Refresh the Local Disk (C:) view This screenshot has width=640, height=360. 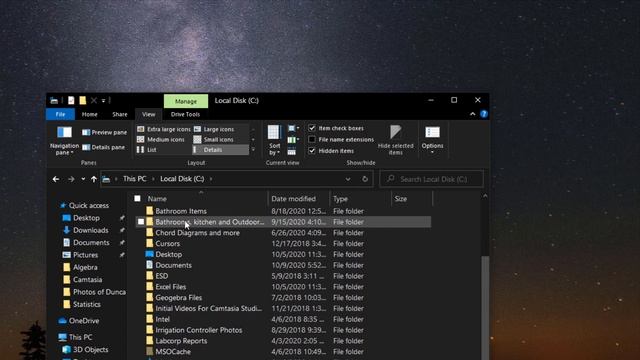365,179
